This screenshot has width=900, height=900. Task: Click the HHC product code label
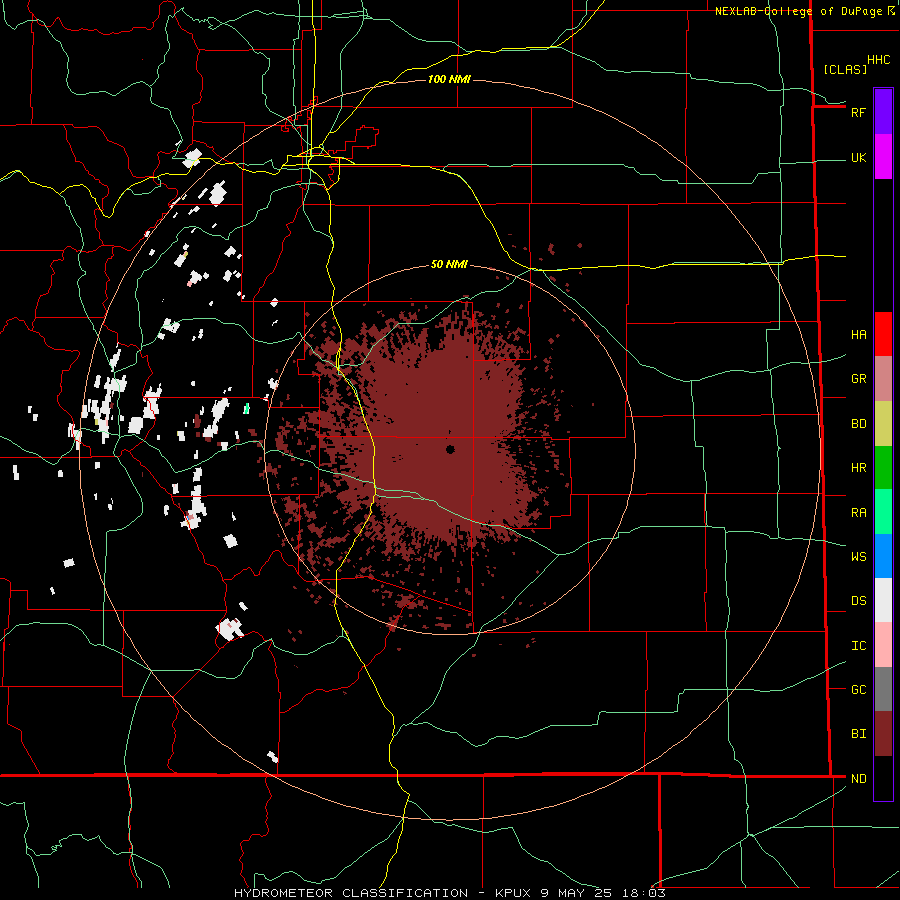pos(878,60)
